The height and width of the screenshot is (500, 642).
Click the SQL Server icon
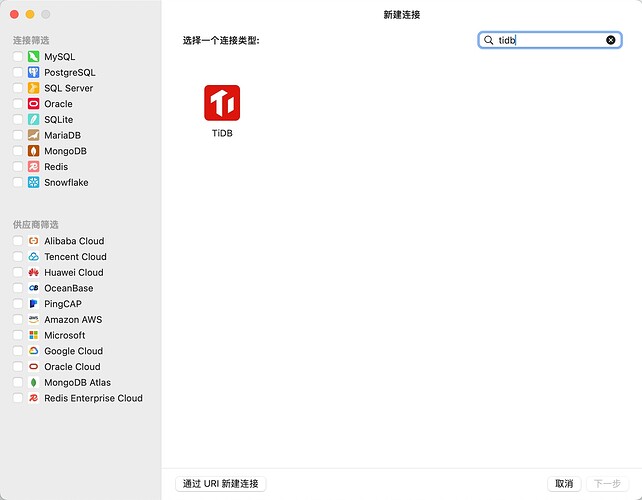pos(34,88)
